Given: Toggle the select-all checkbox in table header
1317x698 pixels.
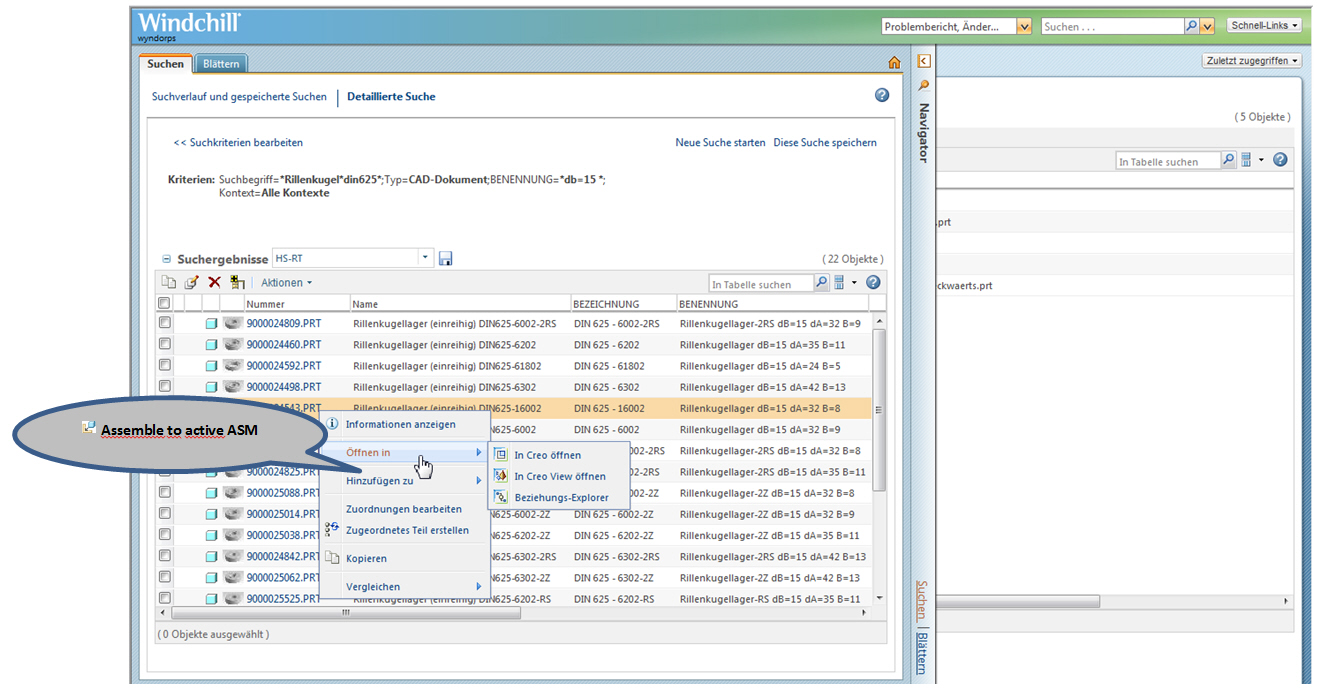Looking at the screenshot, I should point(164,303).
